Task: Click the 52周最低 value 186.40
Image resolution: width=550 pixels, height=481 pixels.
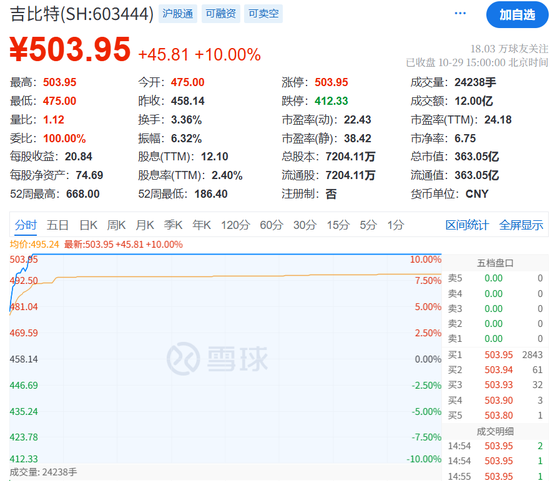Action: pos(211,194)
